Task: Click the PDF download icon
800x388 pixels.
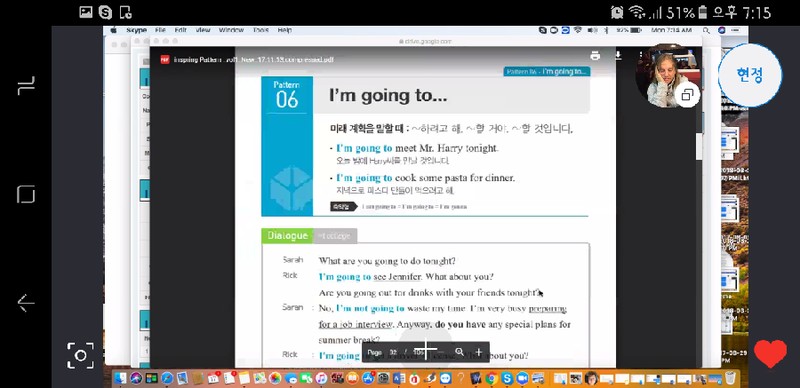Action: pyautogui.click(x=618, y=55)
